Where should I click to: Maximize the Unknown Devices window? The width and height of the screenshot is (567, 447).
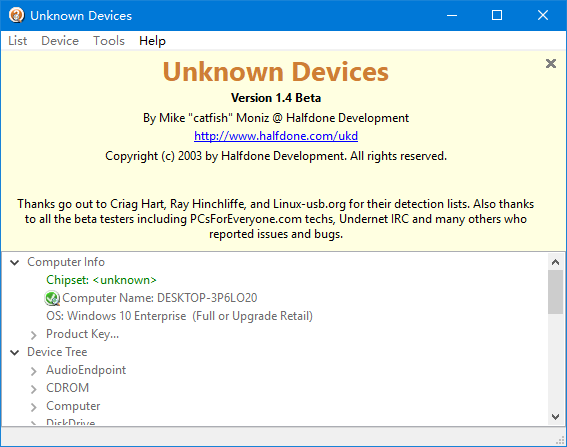pos(497,15)
